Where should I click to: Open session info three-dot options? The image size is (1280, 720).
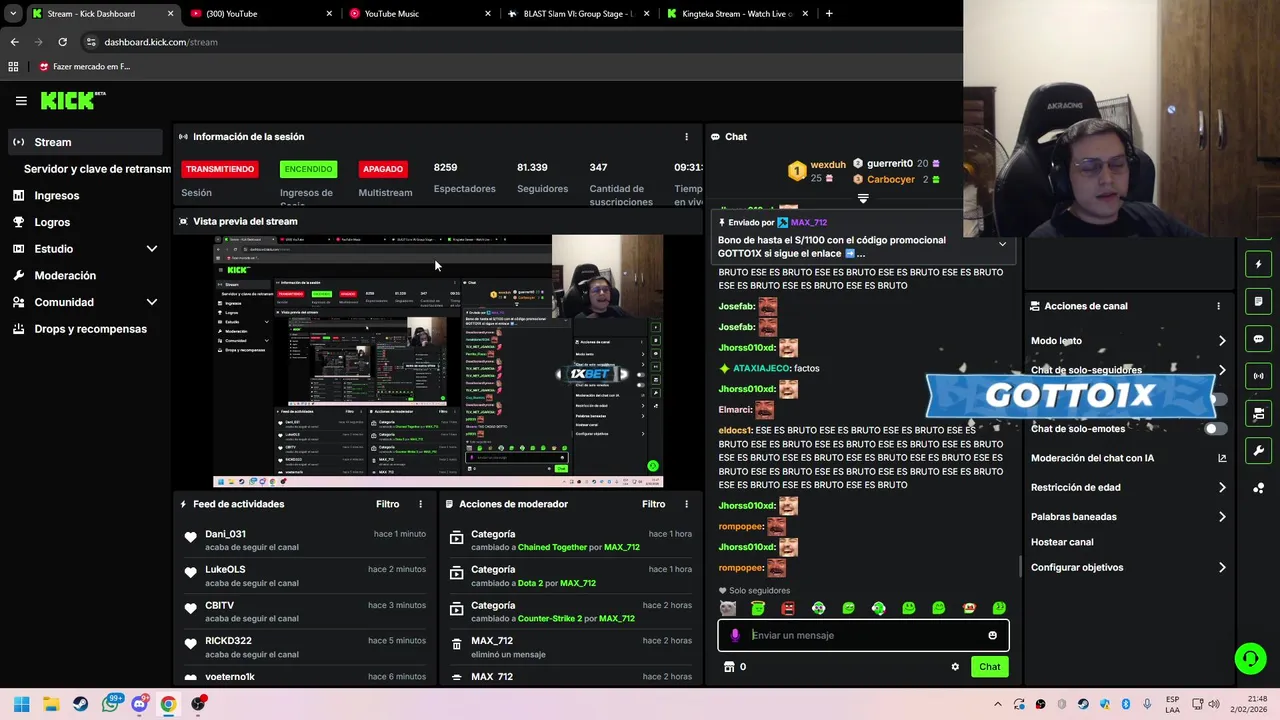click(686, 137)
